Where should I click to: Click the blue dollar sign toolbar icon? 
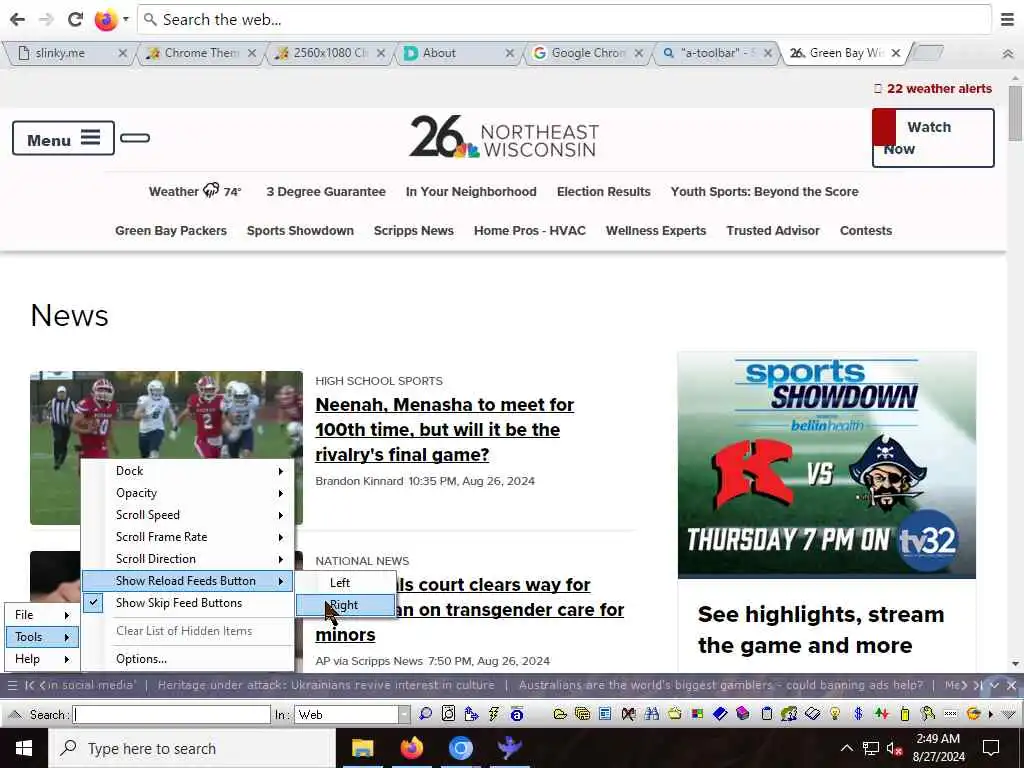pyautogui.click(x=858, y=714)
